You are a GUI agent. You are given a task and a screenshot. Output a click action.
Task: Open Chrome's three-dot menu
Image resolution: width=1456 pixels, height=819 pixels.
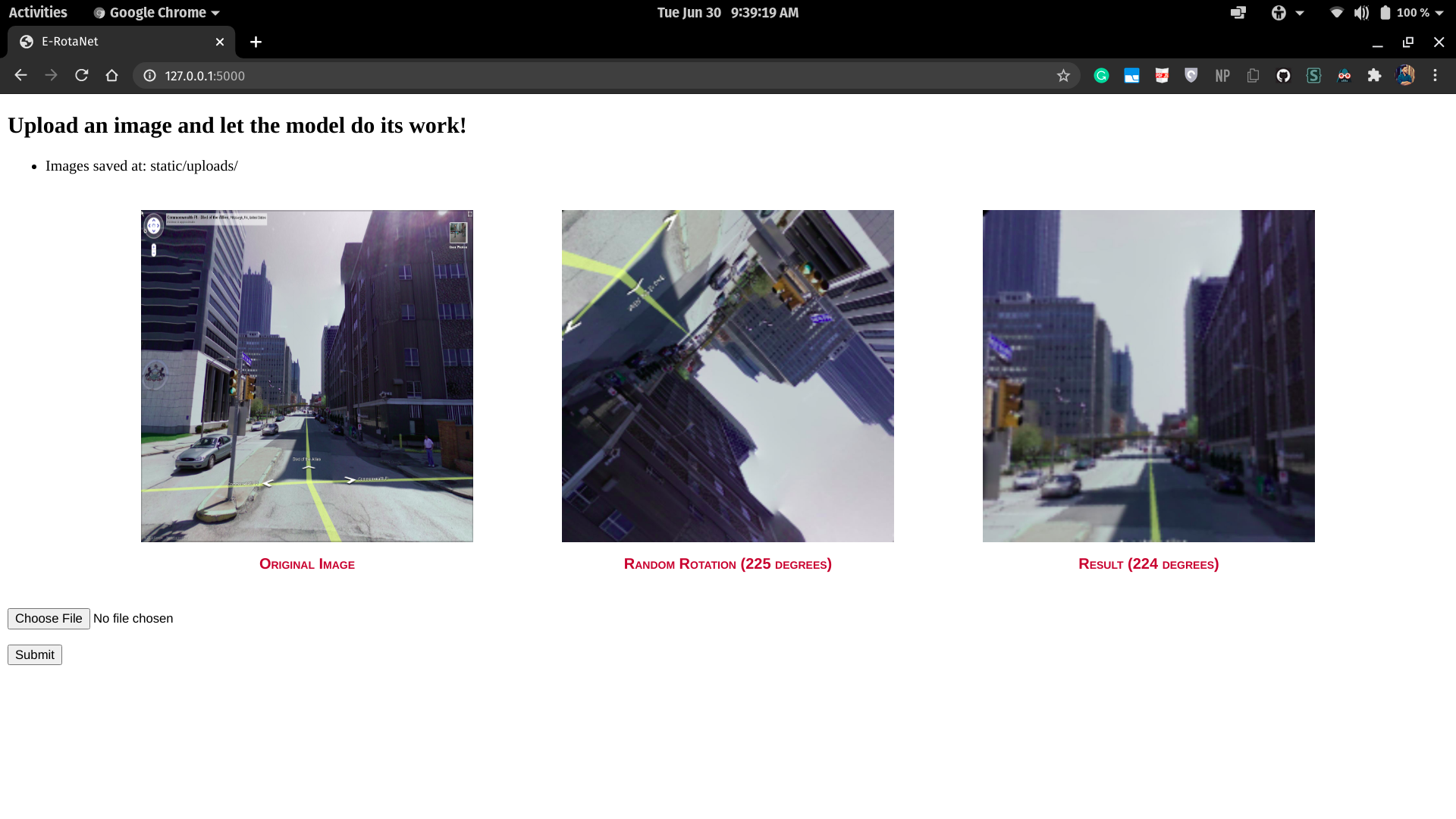tap(1435, 76)
